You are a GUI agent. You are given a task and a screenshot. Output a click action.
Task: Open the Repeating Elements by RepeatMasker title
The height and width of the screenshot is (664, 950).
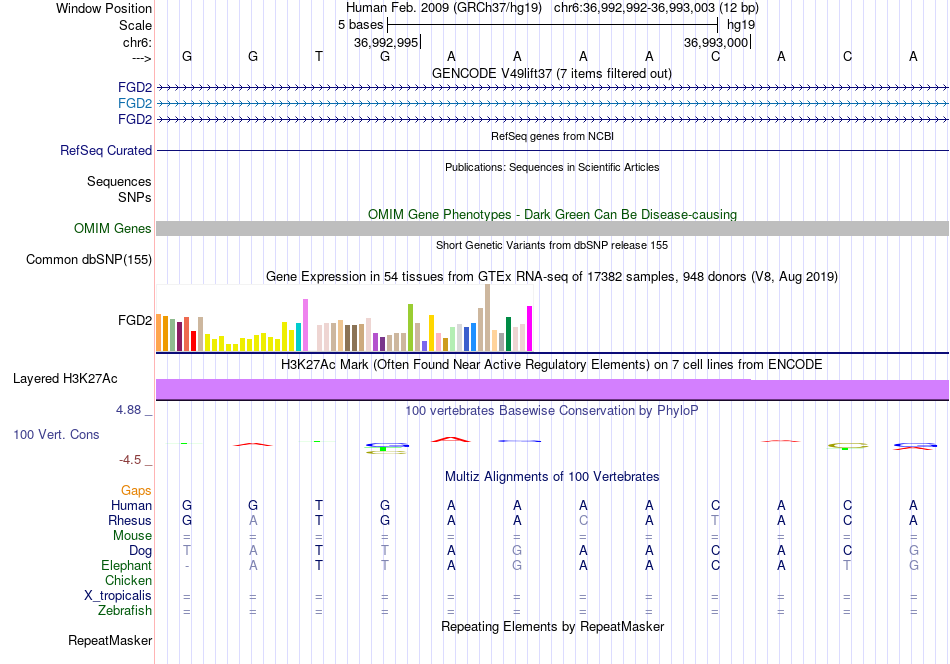click(x=553, y=626)
